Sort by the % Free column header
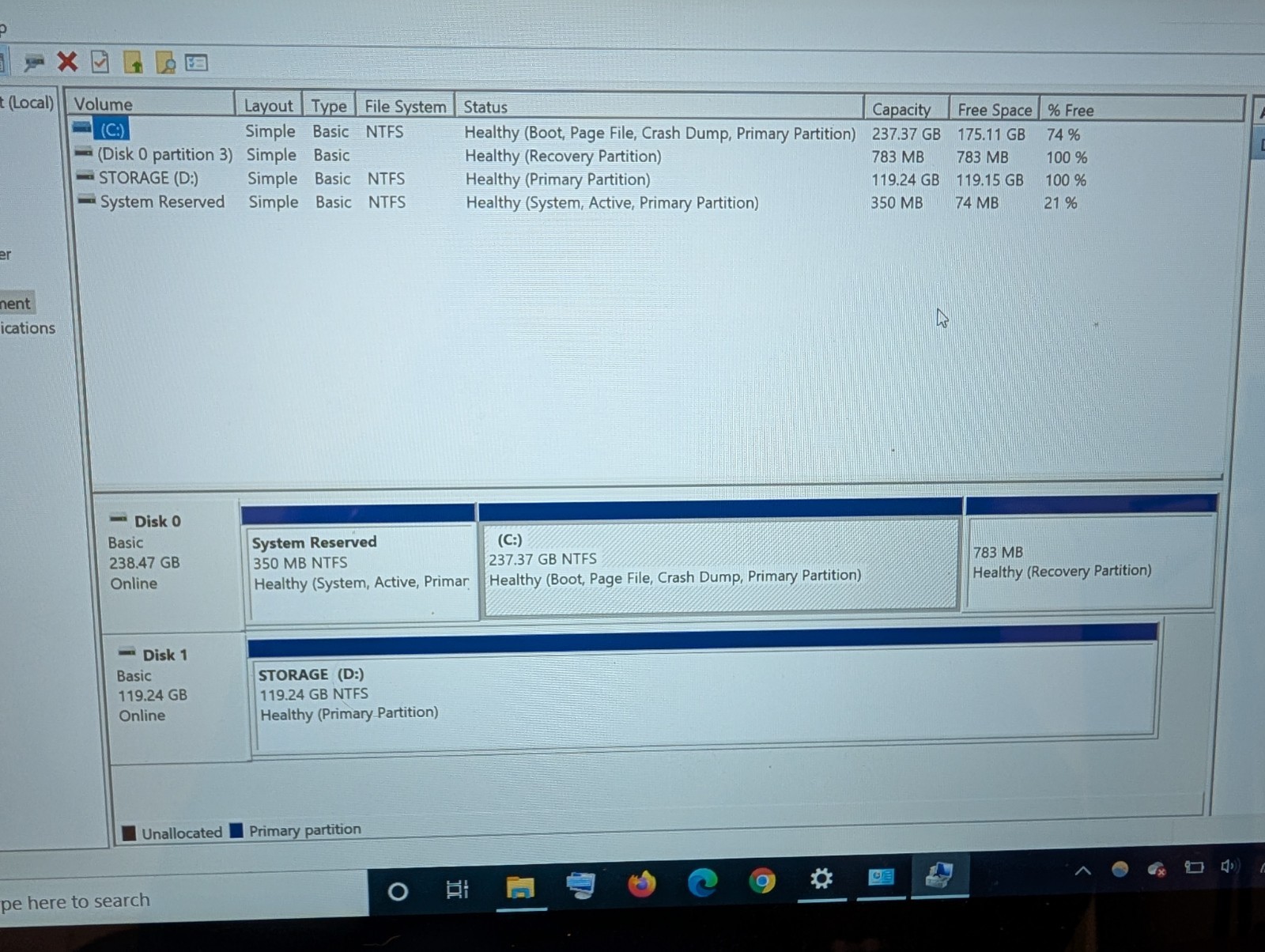The width and height of the screenshot is (1265, 952). point(1142,110)
